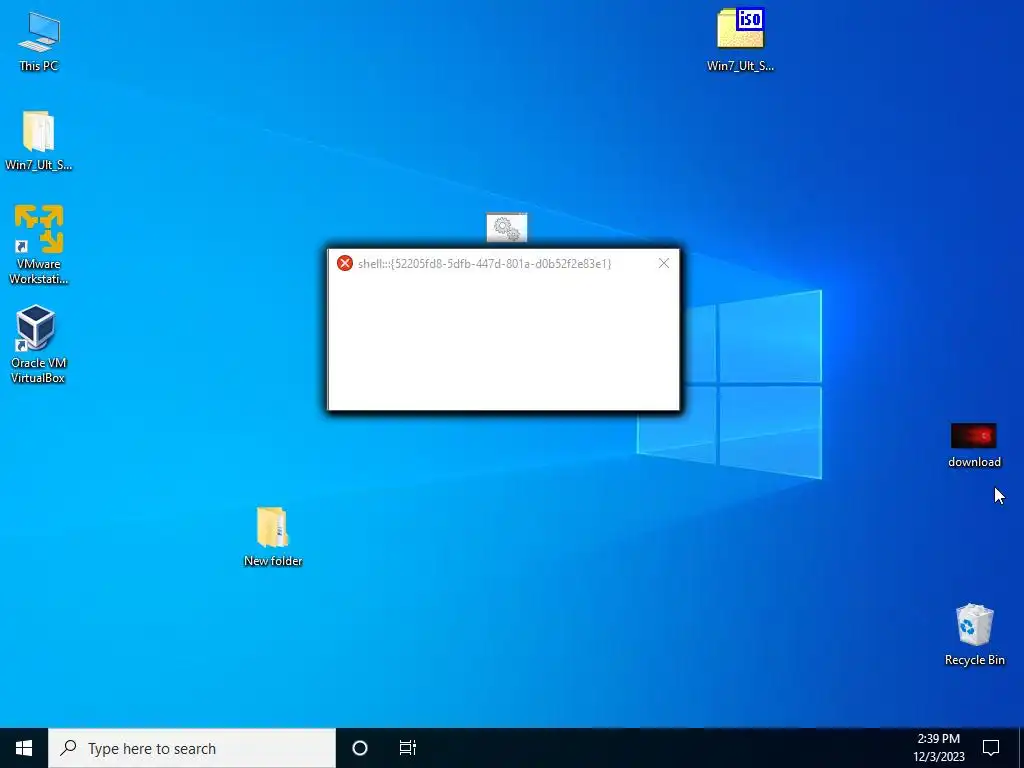Screen dimensions: 1024x768
Task: Select the Oracle VM VirtualBox shortcut
Action: (38, 344)
